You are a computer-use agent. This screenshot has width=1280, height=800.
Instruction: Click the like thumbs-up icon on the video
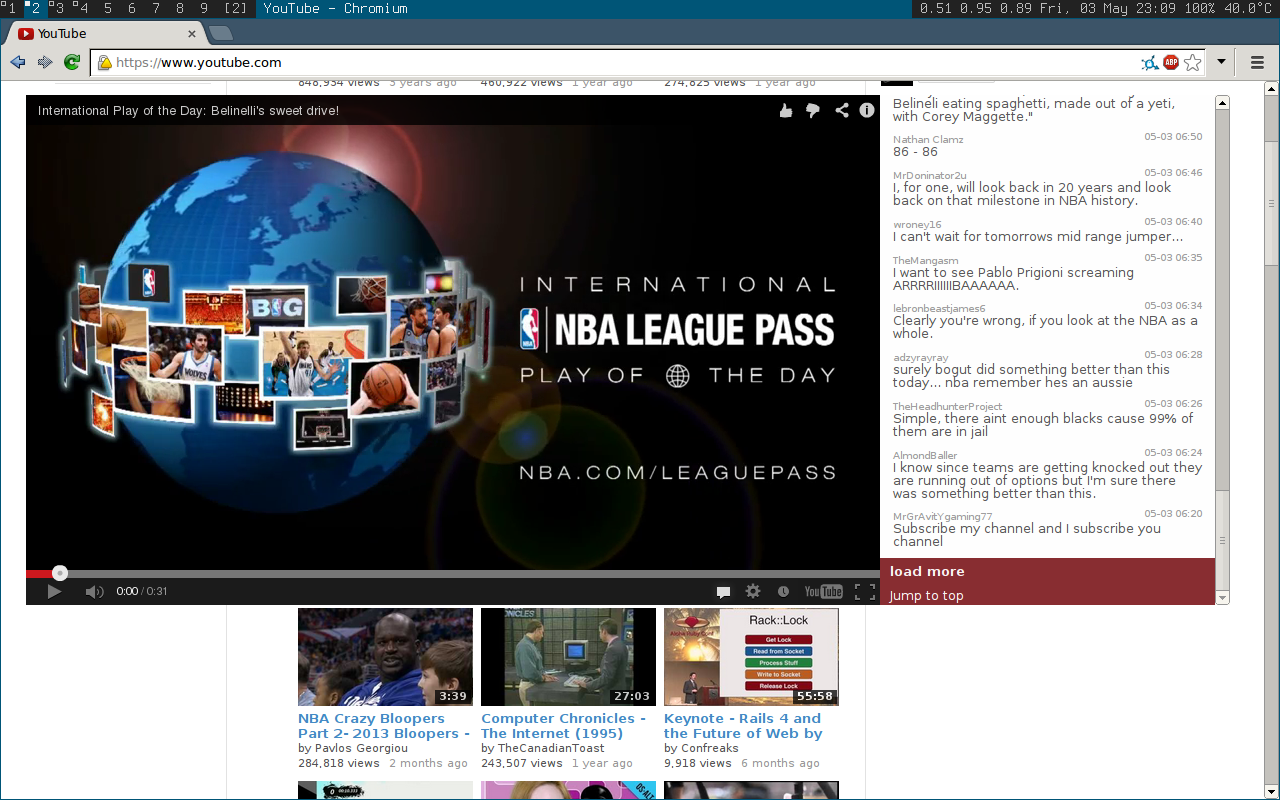786,111
